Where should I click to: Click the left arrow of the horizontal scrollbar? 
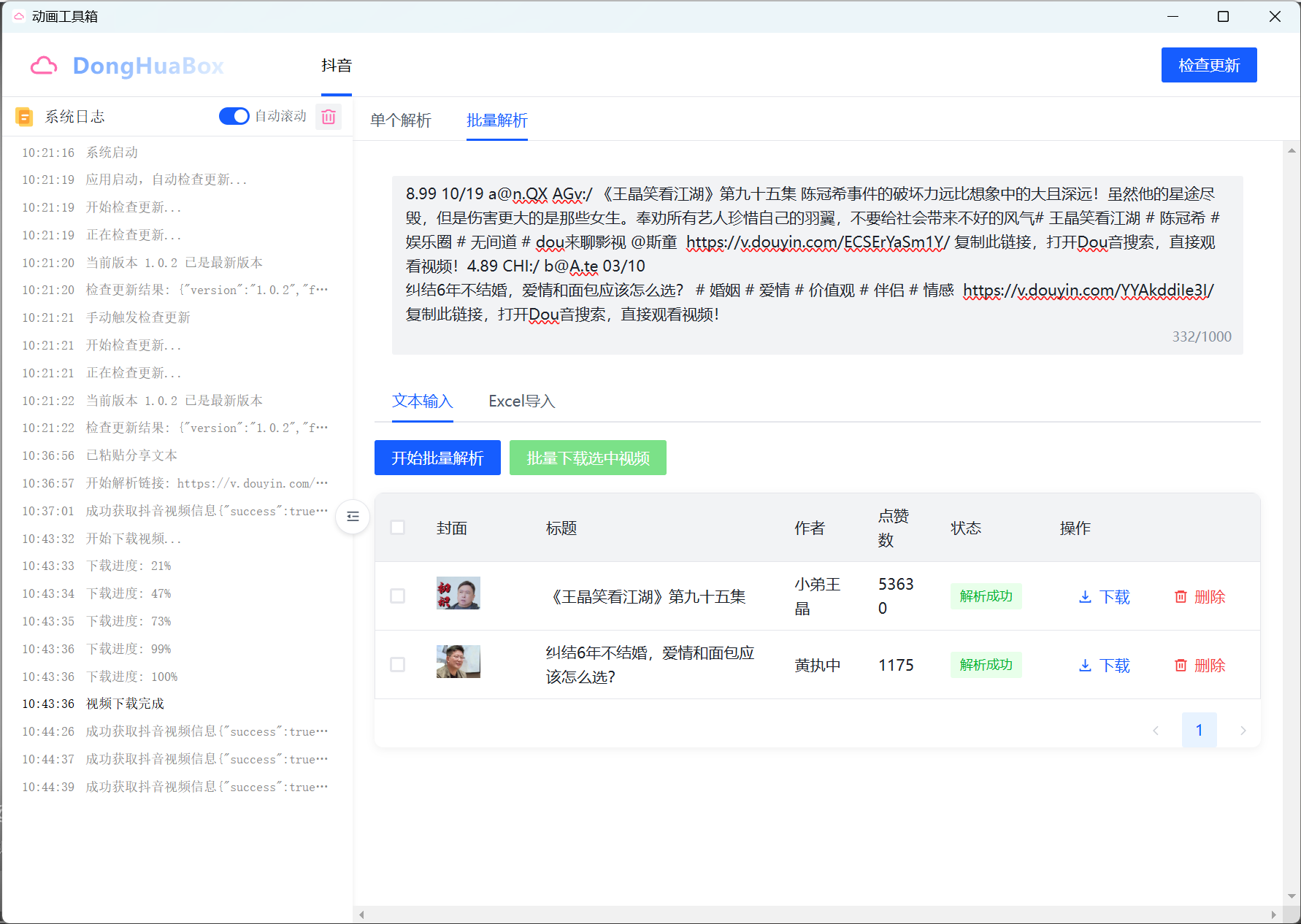tap(361, 915)
